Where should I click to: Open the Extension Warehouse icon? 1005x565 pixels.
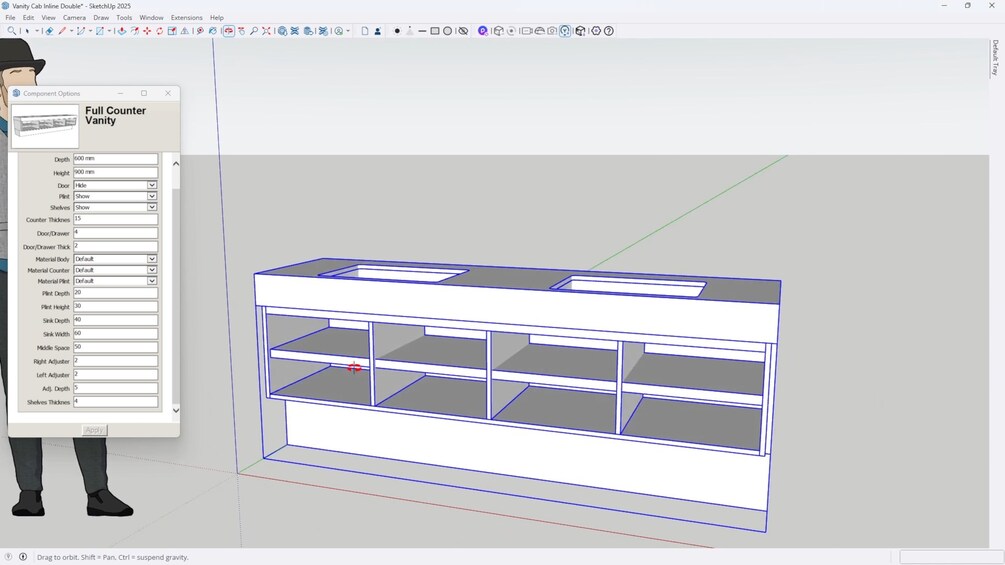294,31
